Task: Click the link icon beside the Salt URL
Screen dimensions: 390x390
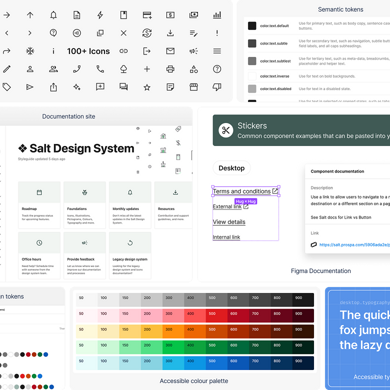Action: tap(314, 245)
